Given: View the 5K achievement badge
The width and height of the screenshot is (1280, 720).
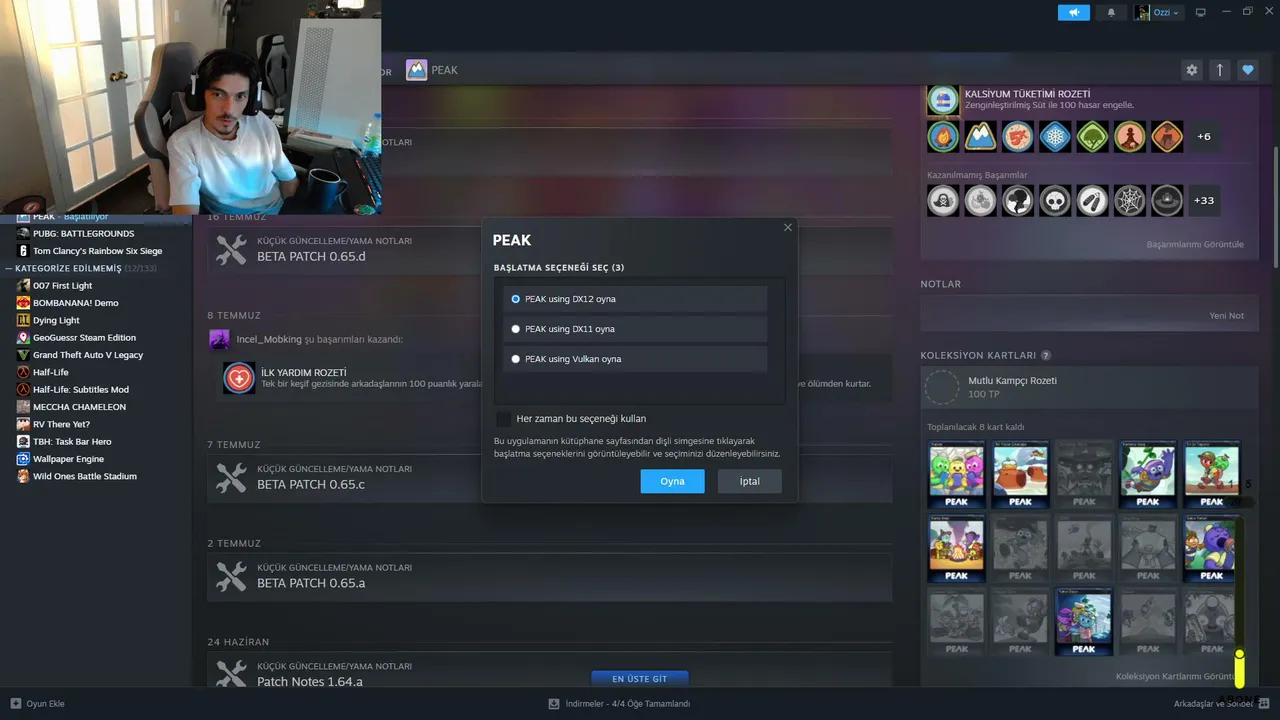Looking at the screenshot, I should 1018,136.
